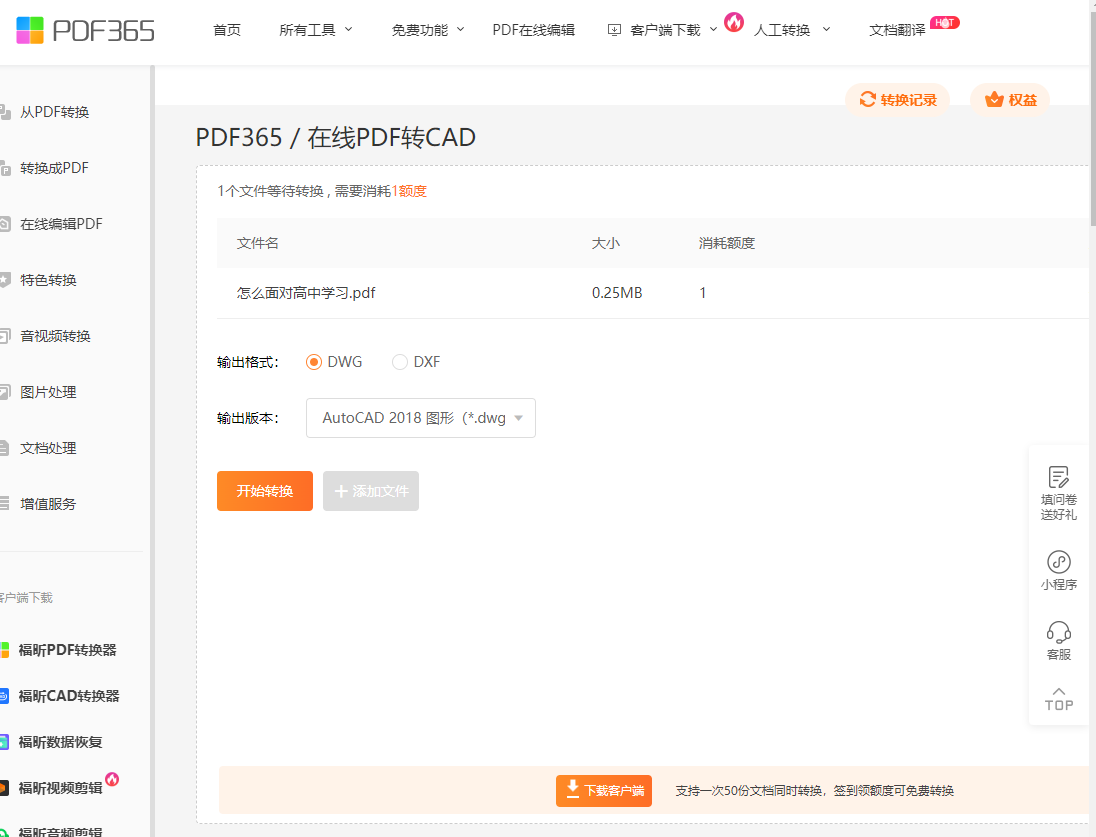Click the 0.25MB size cell

point(617,293)
